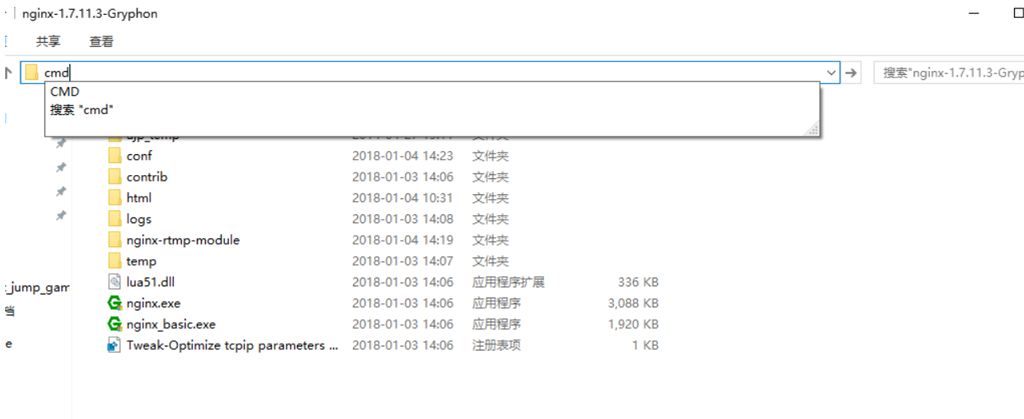
Task: Click the Tweak-Optimize registry file icon
Action: tap(115, 345)
